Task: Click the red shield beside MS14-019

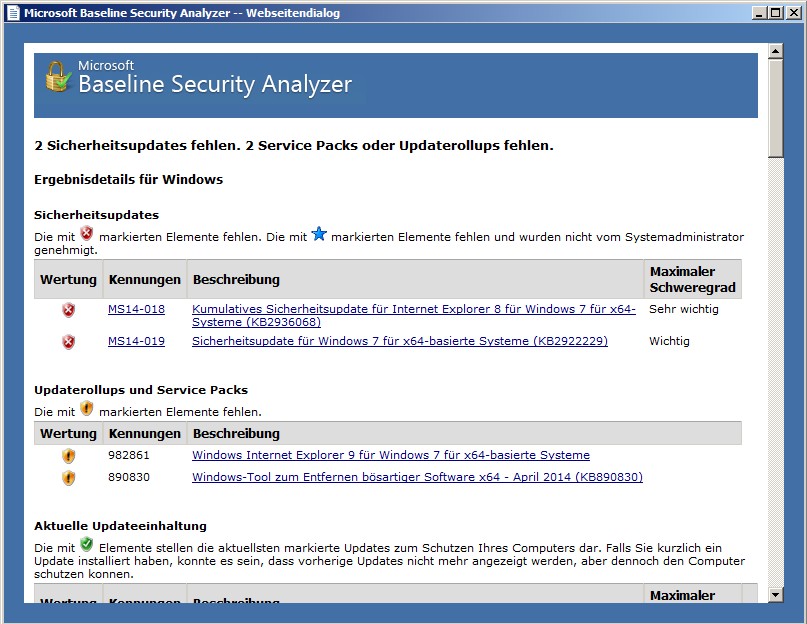Action: click(68, 342)
